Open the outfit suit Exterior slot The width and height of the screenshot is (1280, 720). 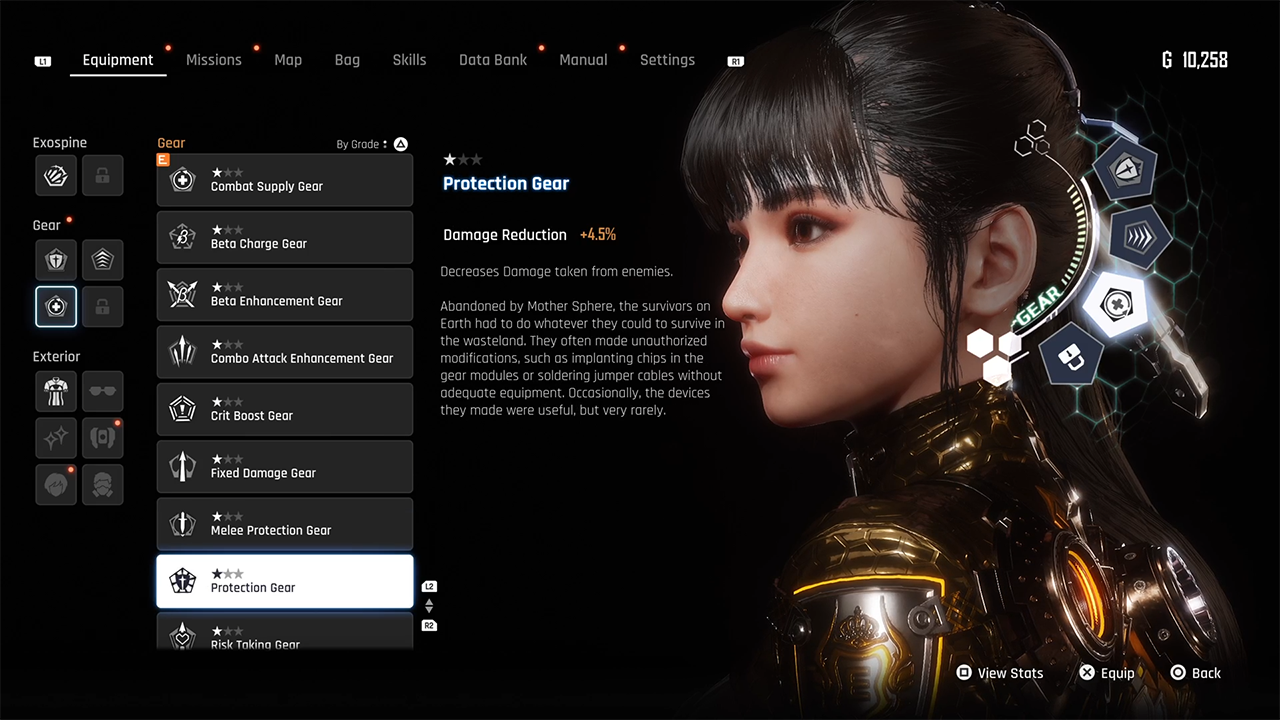[x=56, y=391]
